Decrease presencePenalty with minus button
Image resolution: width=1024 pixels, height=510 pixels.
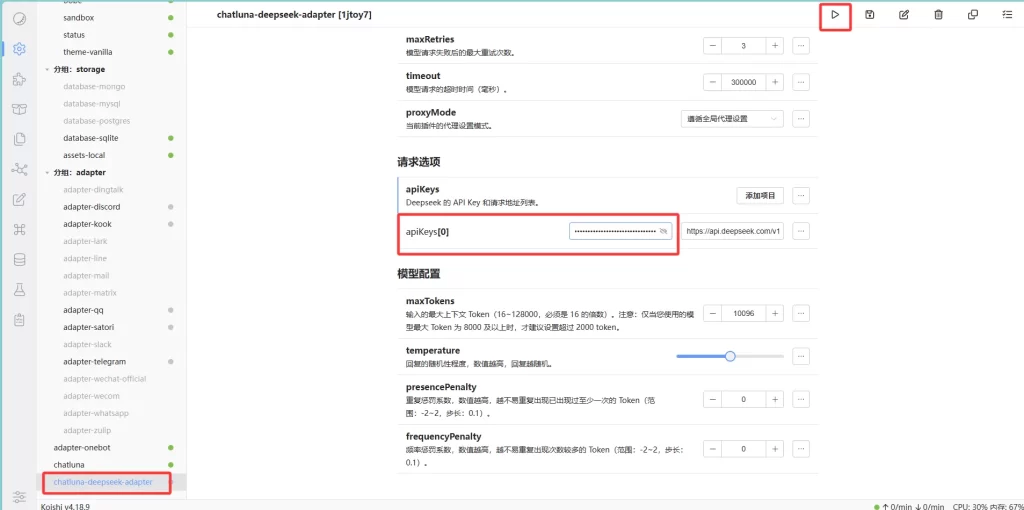click(x=712, y=399)
